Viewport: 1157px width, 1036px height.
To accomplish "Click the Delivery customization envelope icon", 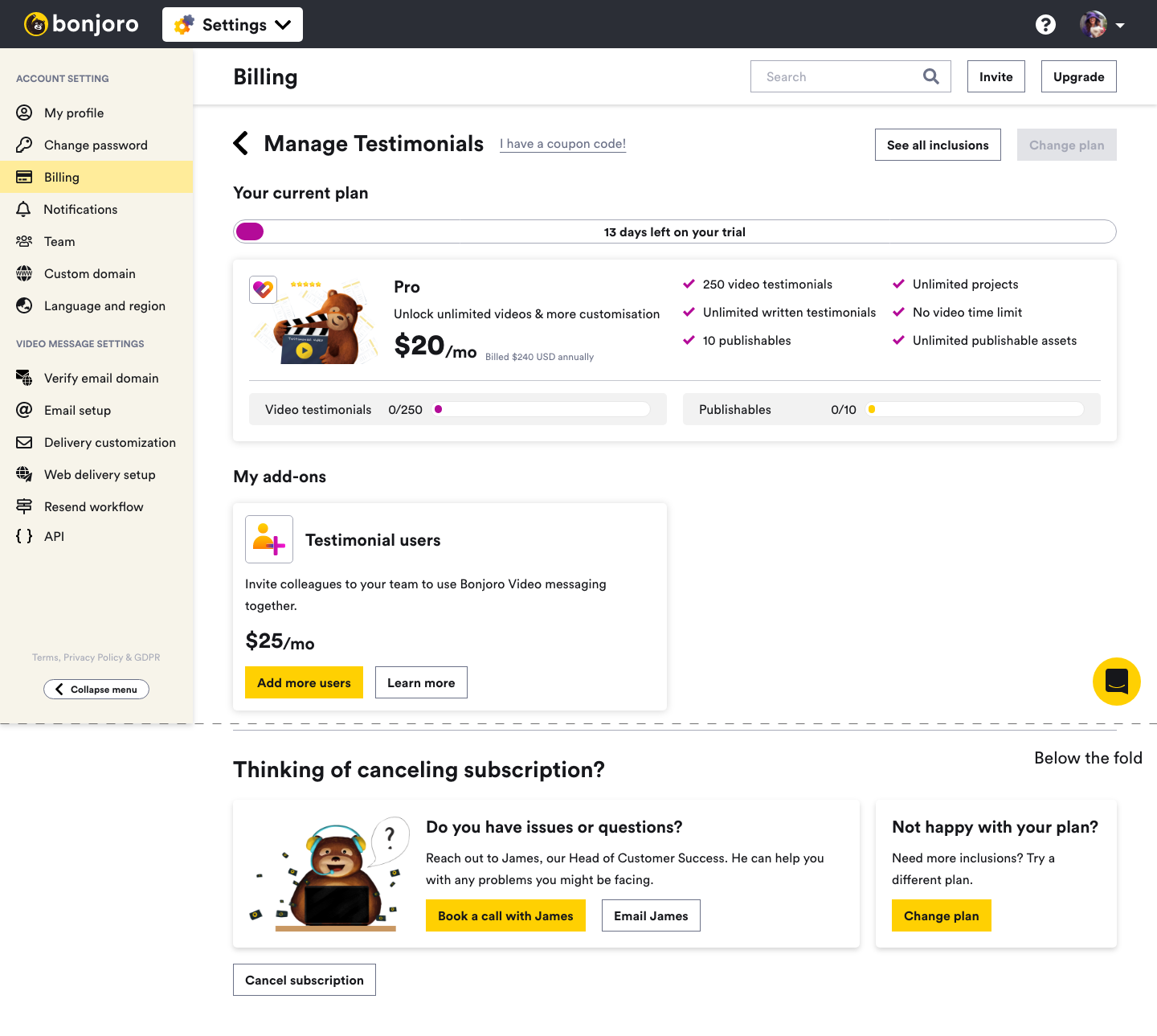I will [24, 442].
